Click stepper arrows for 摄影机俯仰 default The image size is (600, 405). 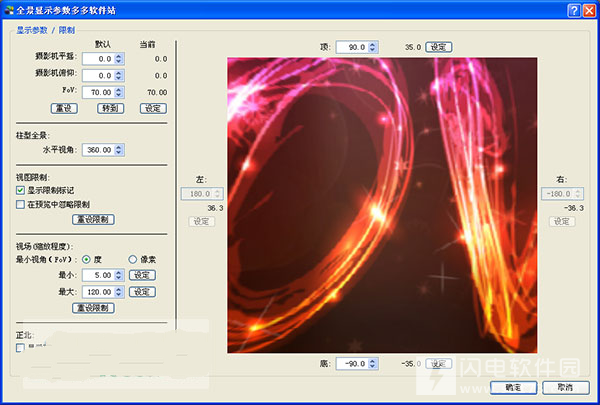click(119, 75)
